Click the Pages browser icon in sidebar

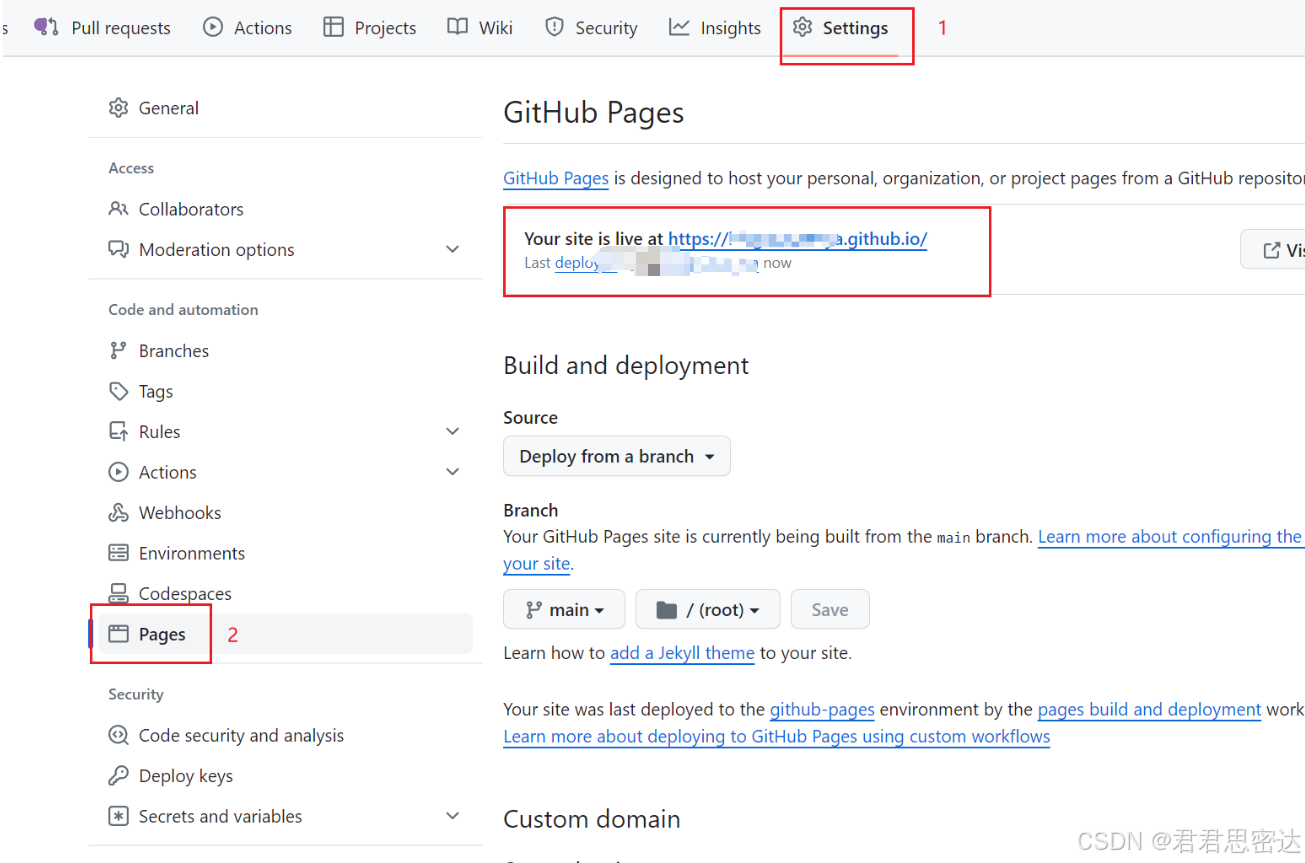point(119,634)
